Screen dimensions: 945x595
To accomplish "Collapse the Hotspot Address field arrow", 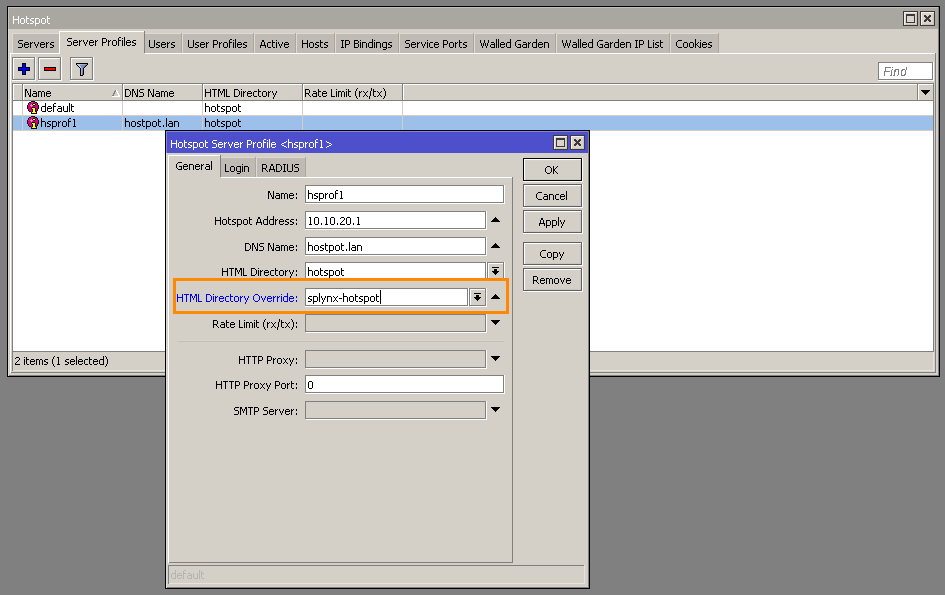I will coord(496,221).
